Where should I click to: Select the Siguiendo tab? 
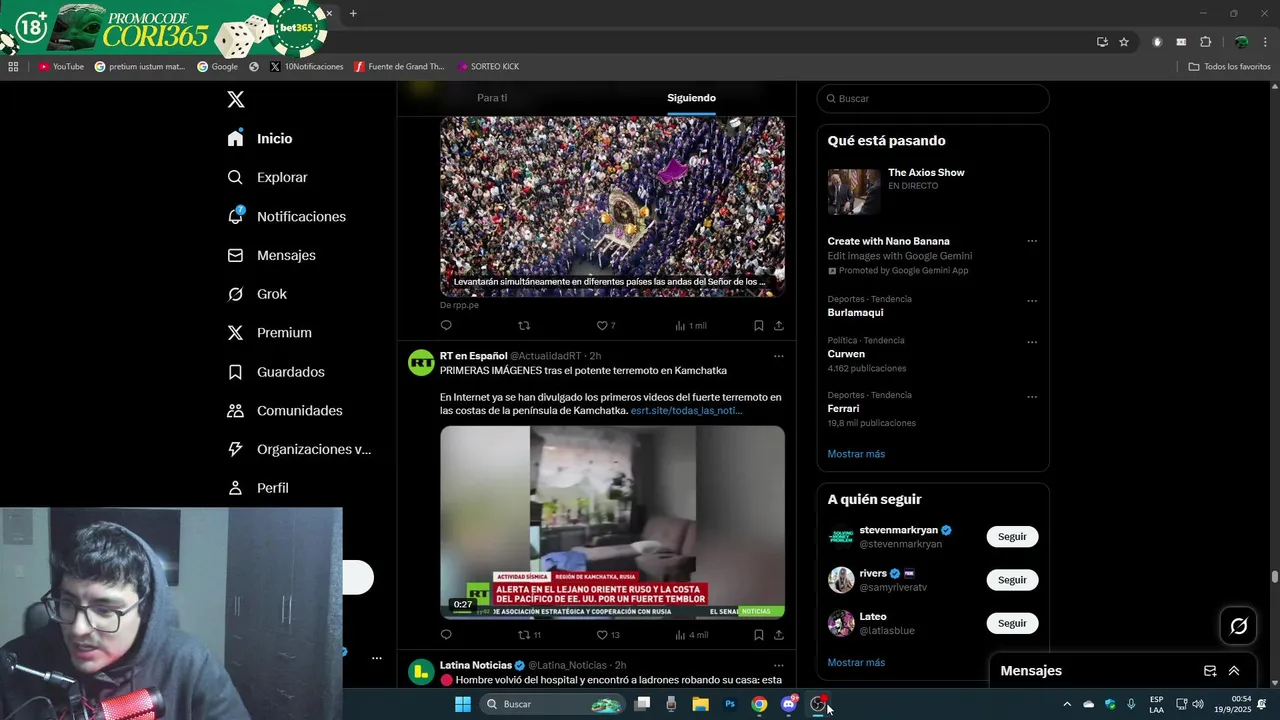691,98
